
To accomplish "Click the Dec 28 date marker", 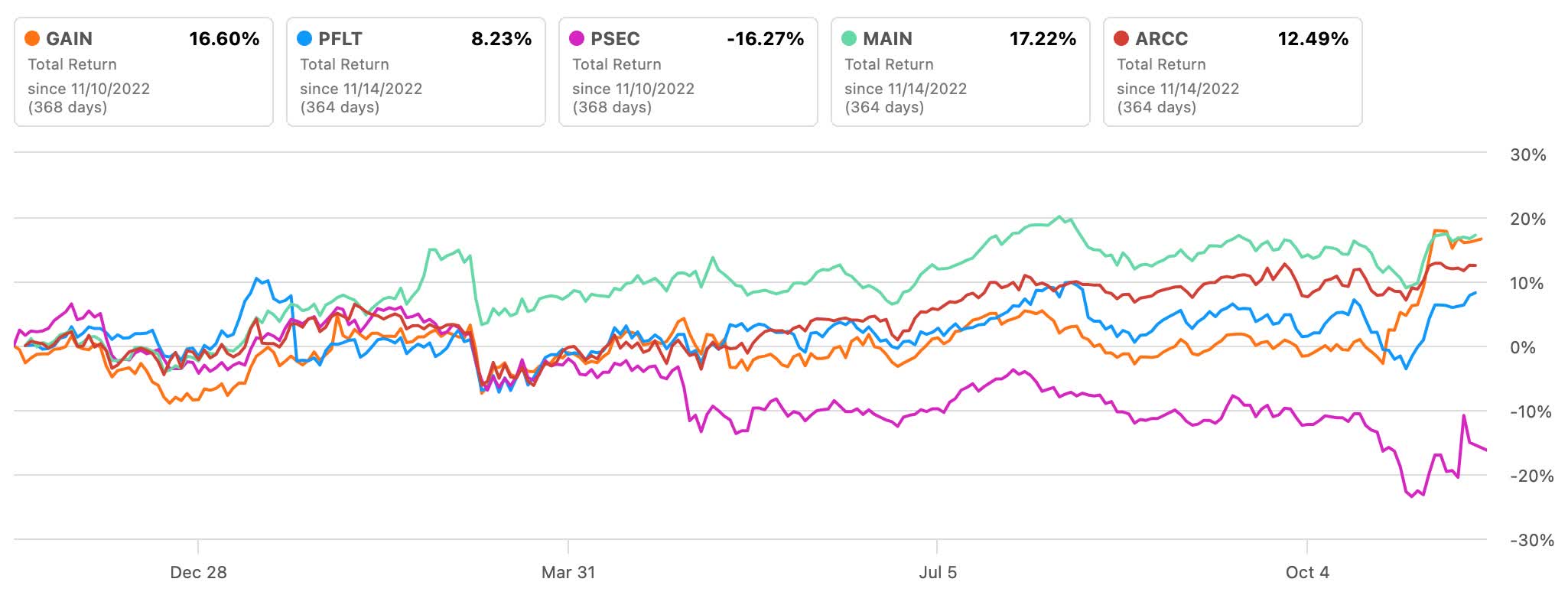I will pos(198,572).
